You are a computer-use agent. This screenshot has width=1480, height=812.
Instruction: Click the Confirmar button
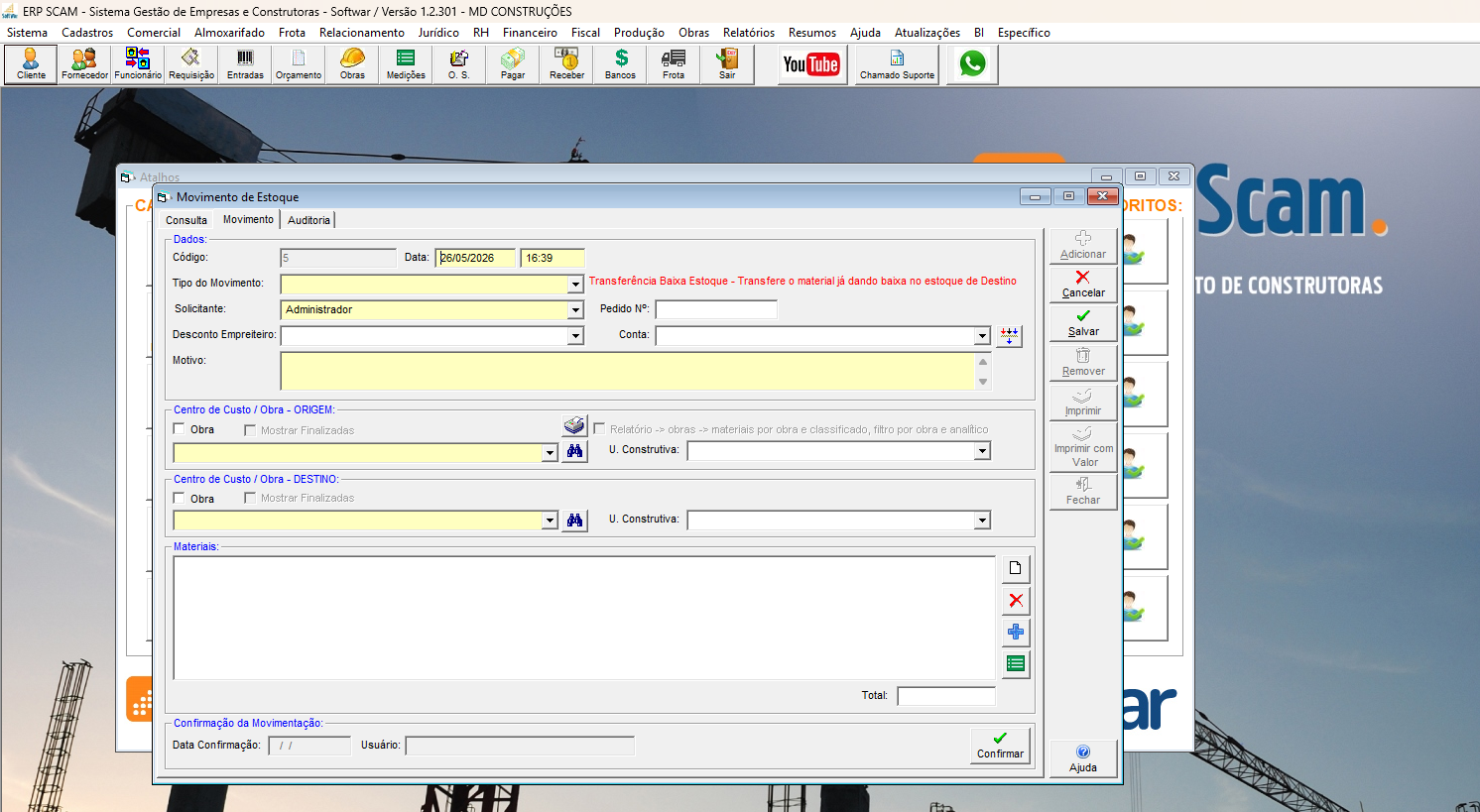coord(1000,746)
